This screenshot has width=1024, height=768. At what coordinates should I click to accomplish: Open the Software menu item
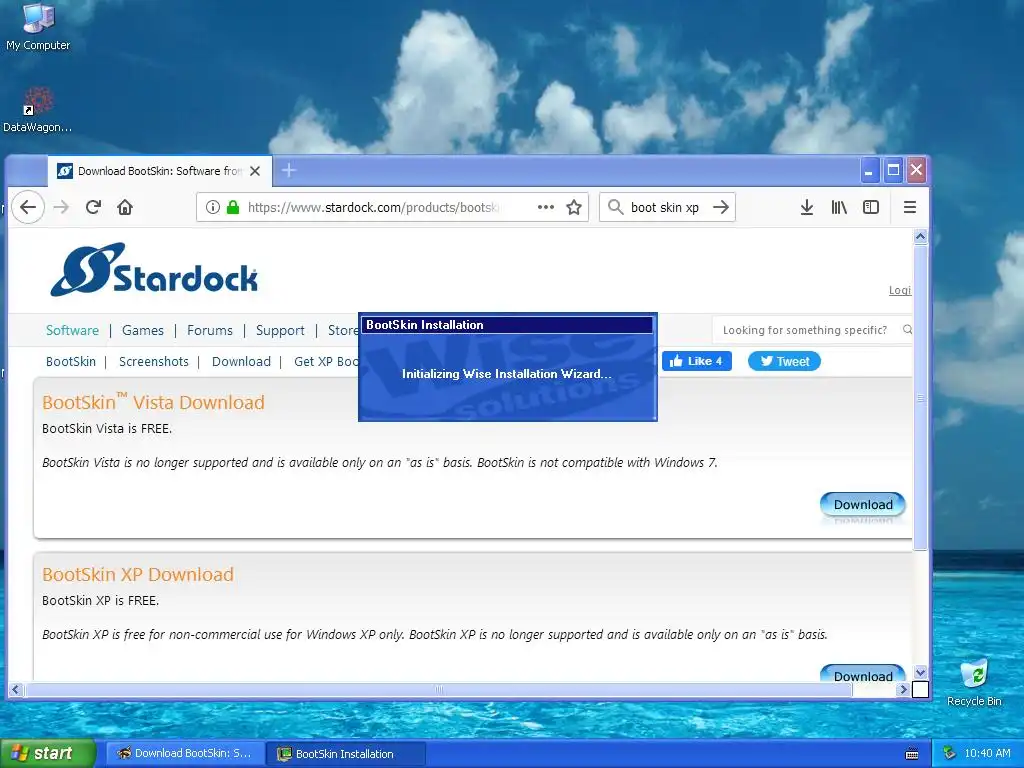(x=72, y=330)
